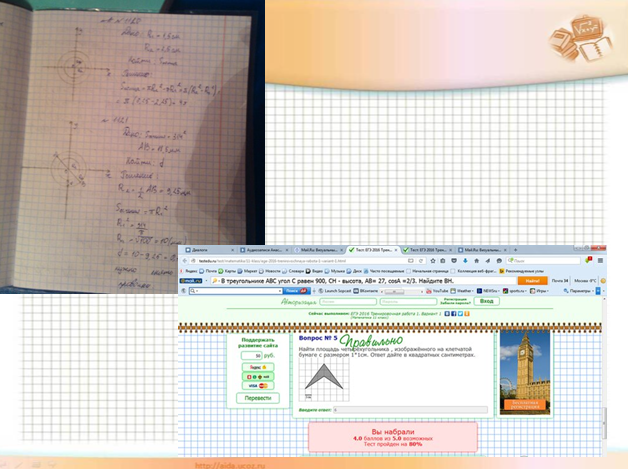Click the ВКонтакте toolbar shortcut
The height and width of the screenshot is (469, 628).
[x=366, y=291]
